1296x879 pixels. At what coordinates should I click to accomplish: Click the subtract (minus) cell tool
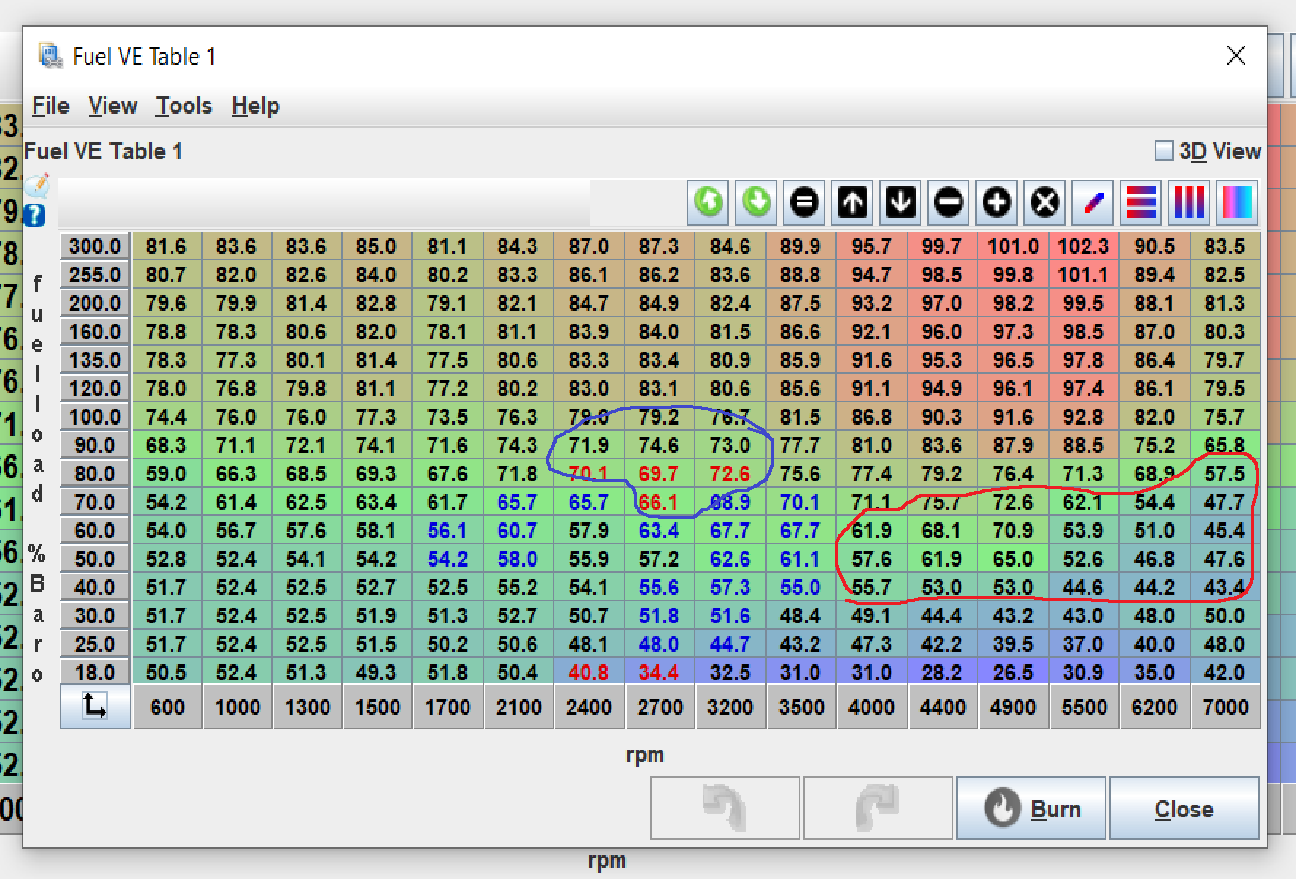948,203
